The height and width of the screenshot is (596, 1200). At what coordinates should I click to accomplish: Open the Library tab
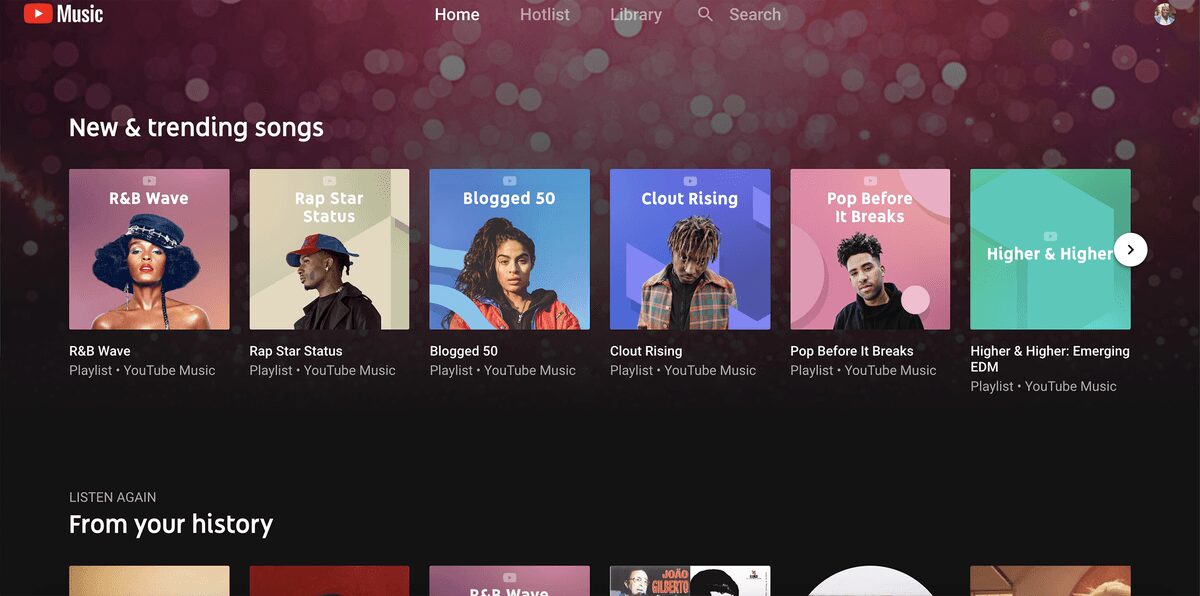tap(636, 14)
